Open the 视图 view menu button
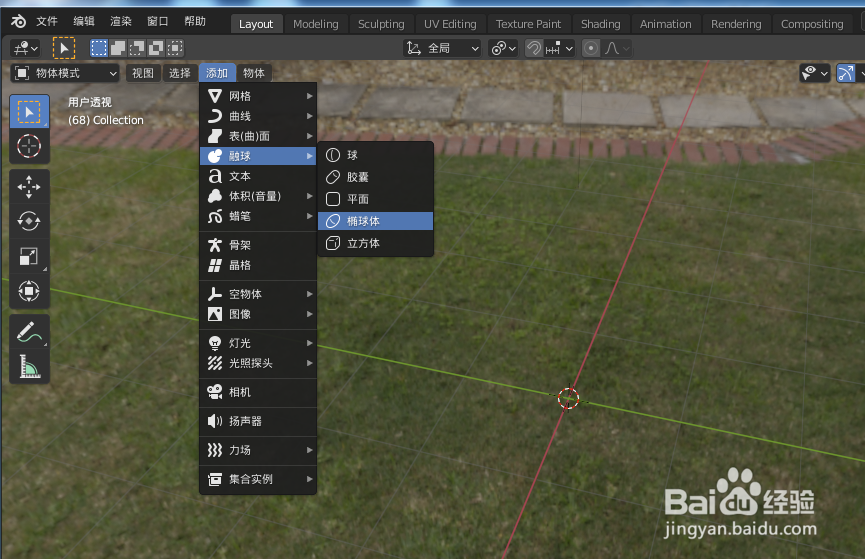Viewport: 865px width, 559px height. pyautogui.click(x=143, y=73)
